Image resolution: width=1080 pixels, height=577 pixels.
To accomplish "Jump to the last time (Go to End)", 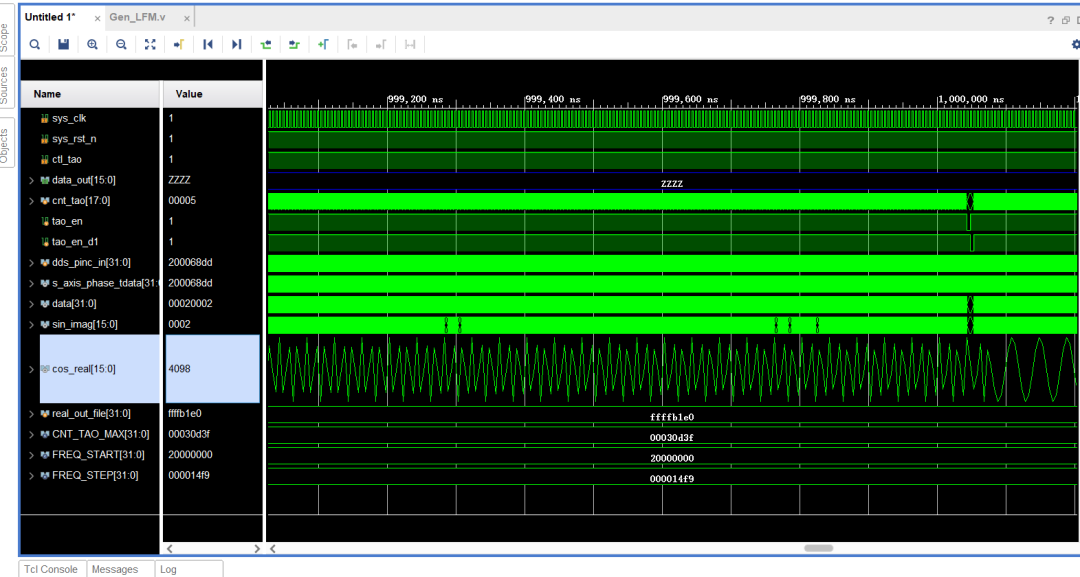I will [237, 45].
